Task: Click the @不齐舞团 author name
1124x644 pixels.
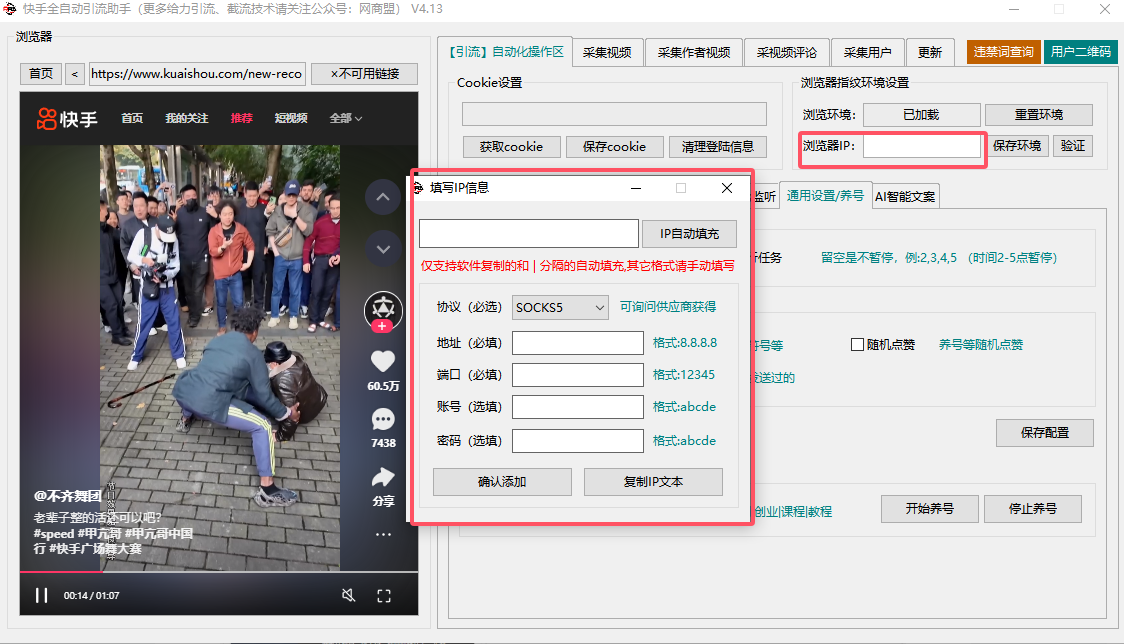Action: [x=67, y=496]
